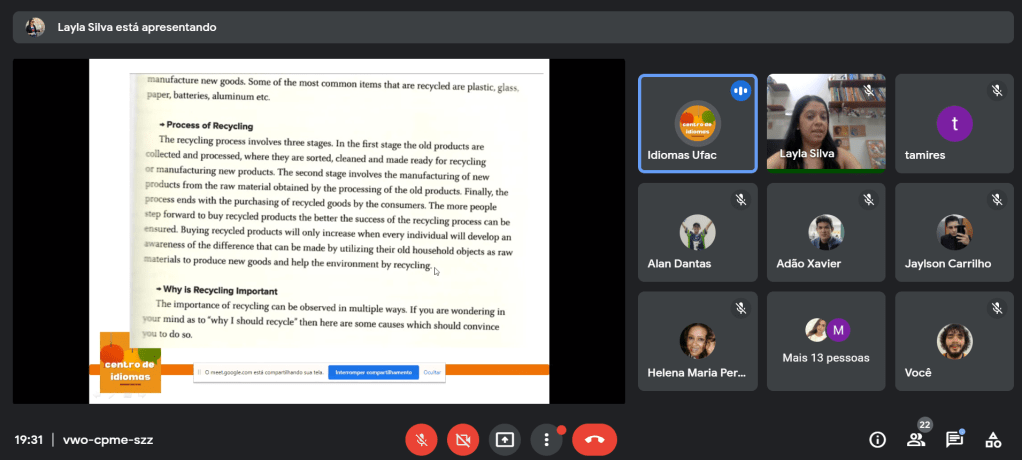Turn on the camera in the call controls

(463, 439)
